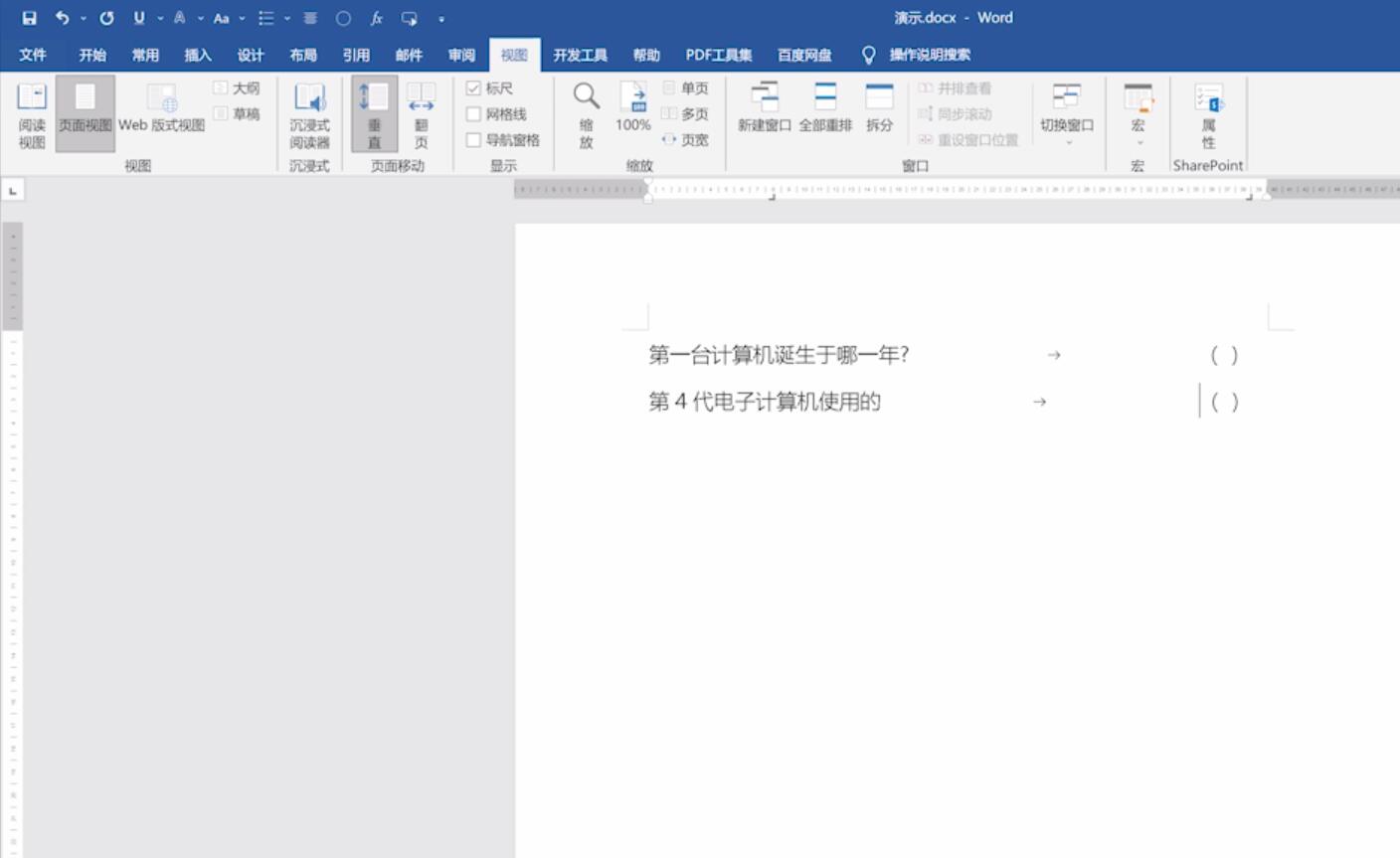Viewport: 1400px width, 858px height.
Task: Select 翻页 side-to-side page movement
Action: [x=422, y=115]
